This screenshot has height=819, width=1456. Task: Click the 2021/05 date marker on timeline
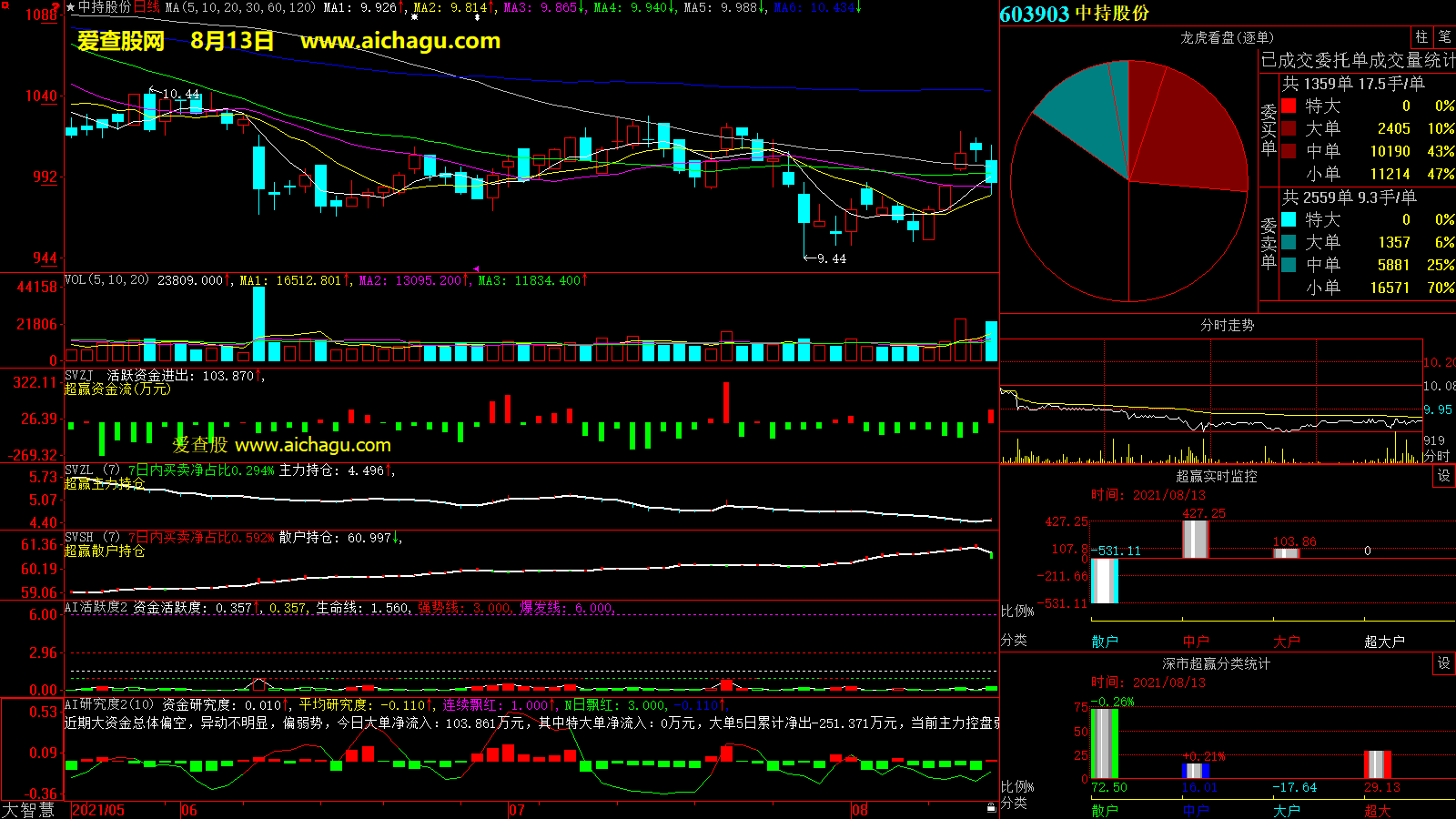tap(98, 810)
